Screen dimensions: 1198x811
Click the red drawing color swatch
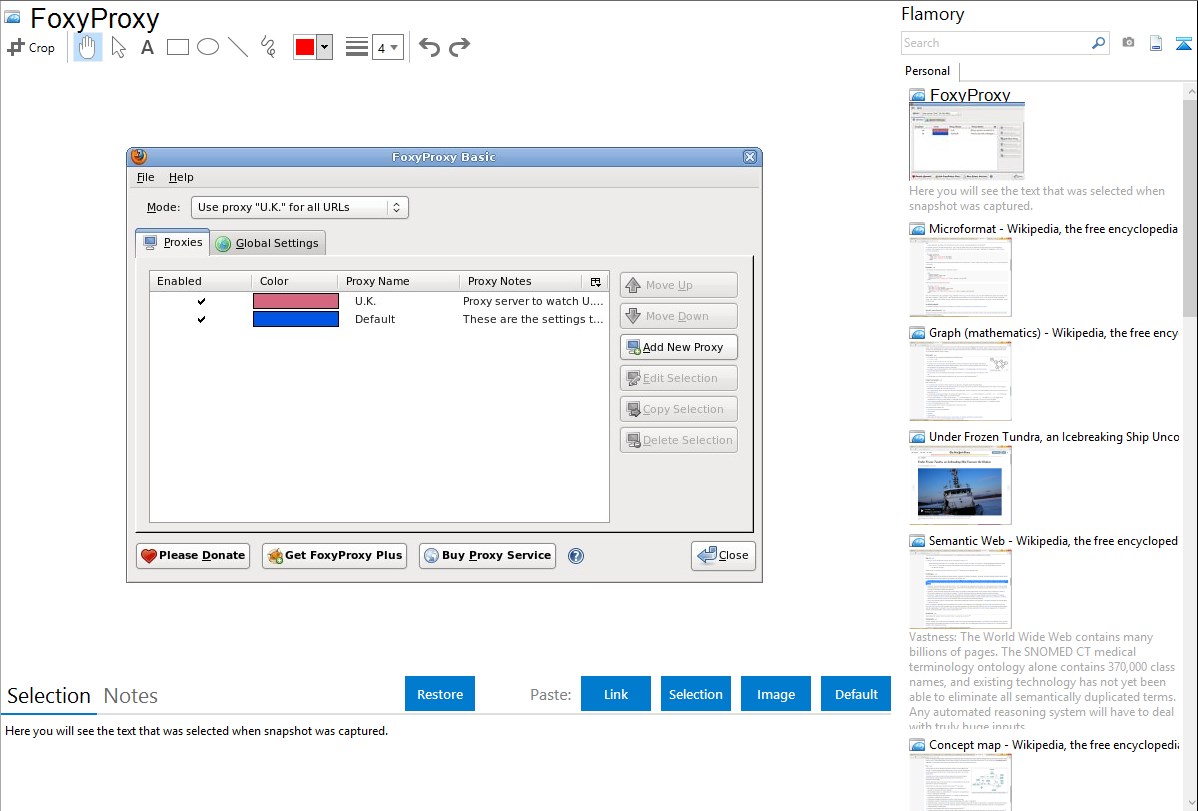305,47
